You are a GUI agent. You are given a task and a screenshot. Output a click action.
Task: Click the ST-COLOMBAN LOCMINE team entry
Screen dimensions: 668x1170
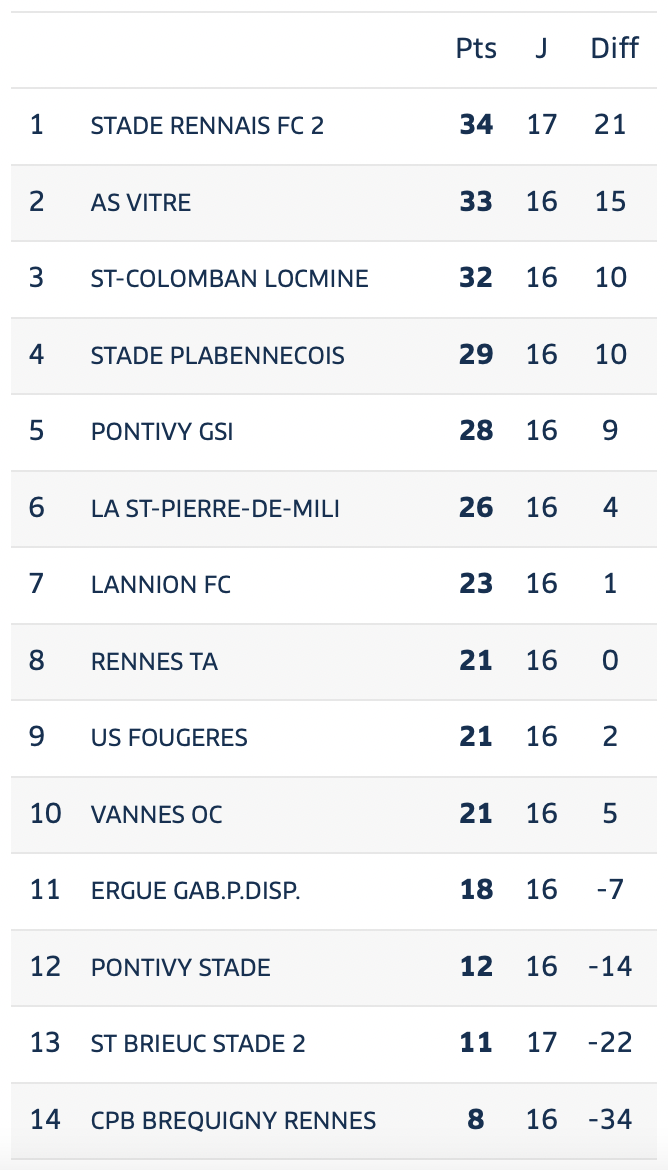click(x=229, y=278)
